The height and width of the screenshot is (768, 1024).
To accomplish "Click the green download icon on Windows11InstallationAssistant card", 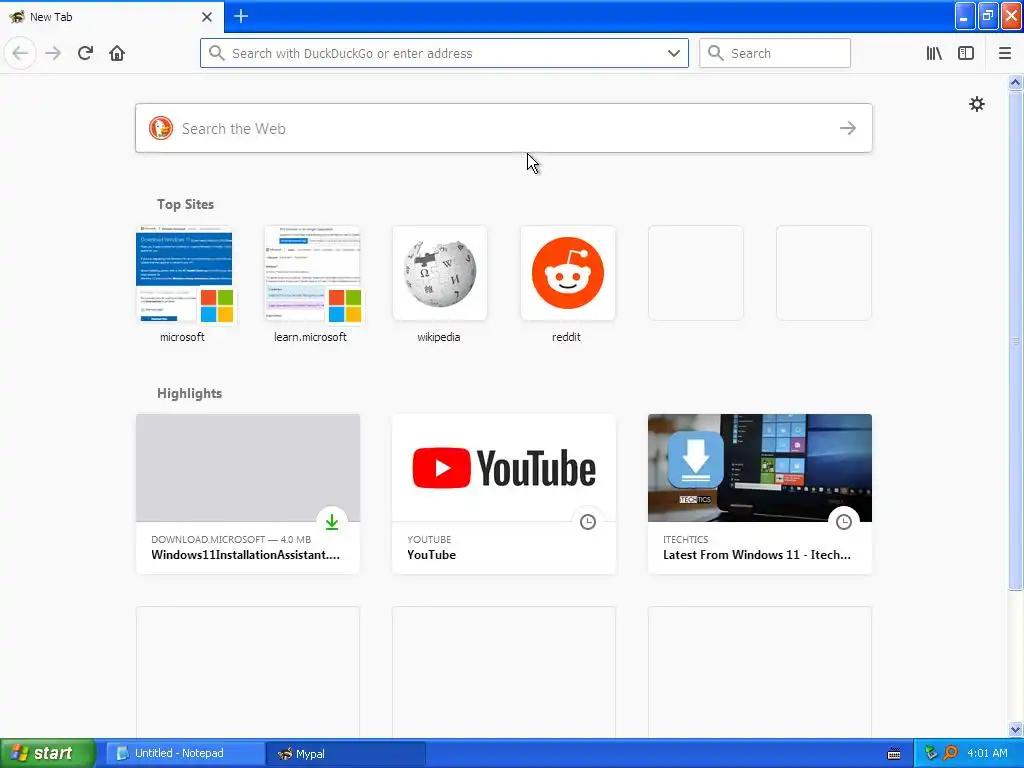I will pyautogui.click(x=332, y=521).
